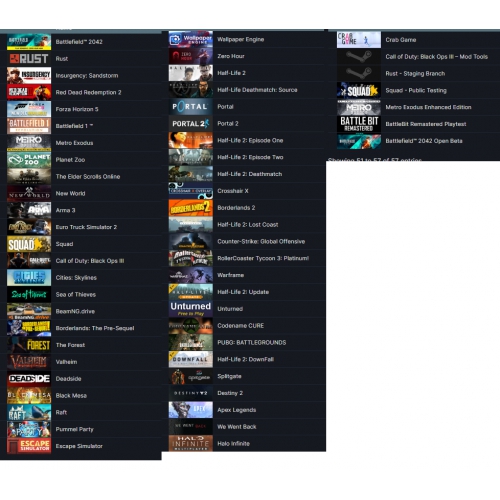Click the Crab Game thumbnail
The height and width of the screenshot is (500, 500).
click(359, 40)
